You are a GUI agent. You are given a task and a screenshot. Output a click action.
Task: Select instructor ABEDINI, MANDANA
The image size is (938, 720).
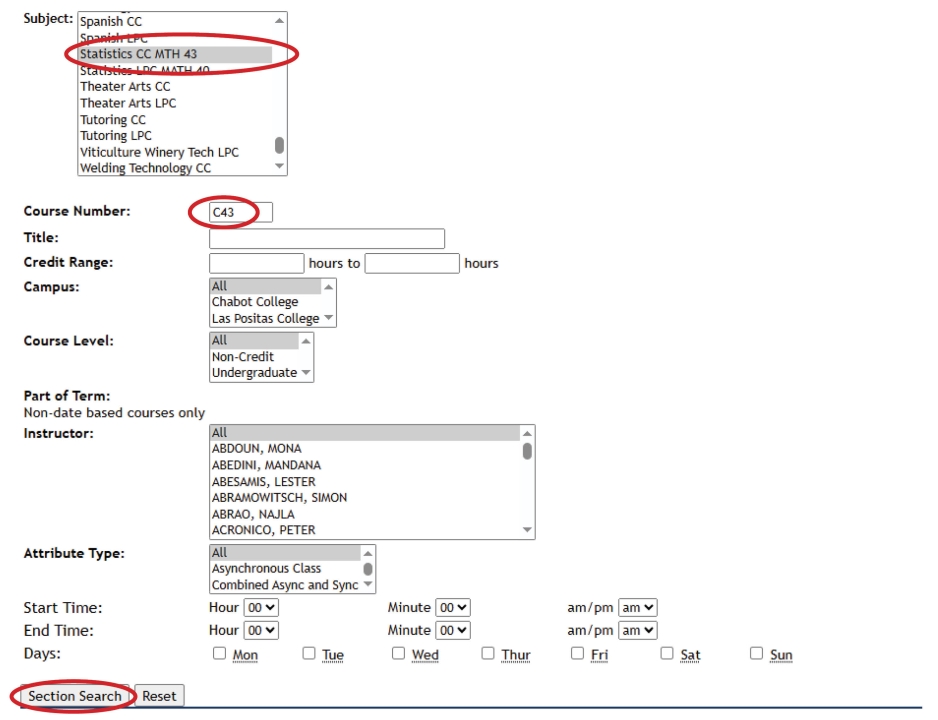(366, 465)
